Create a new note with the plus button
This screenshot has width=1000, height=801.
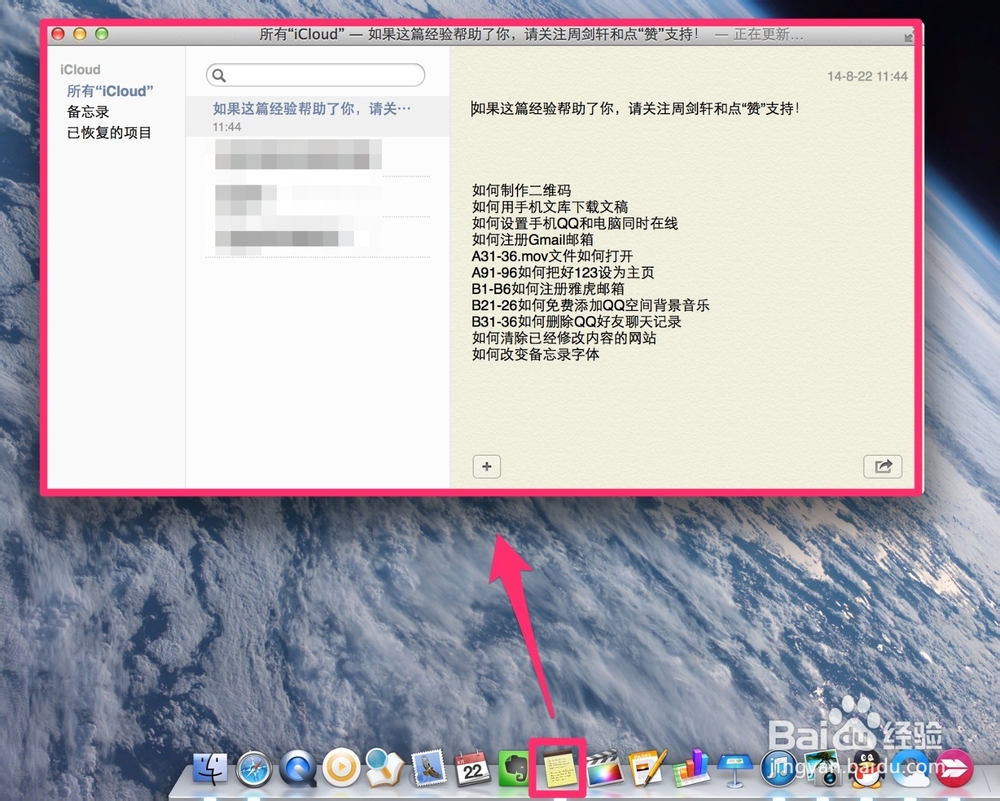click(486, 466)
